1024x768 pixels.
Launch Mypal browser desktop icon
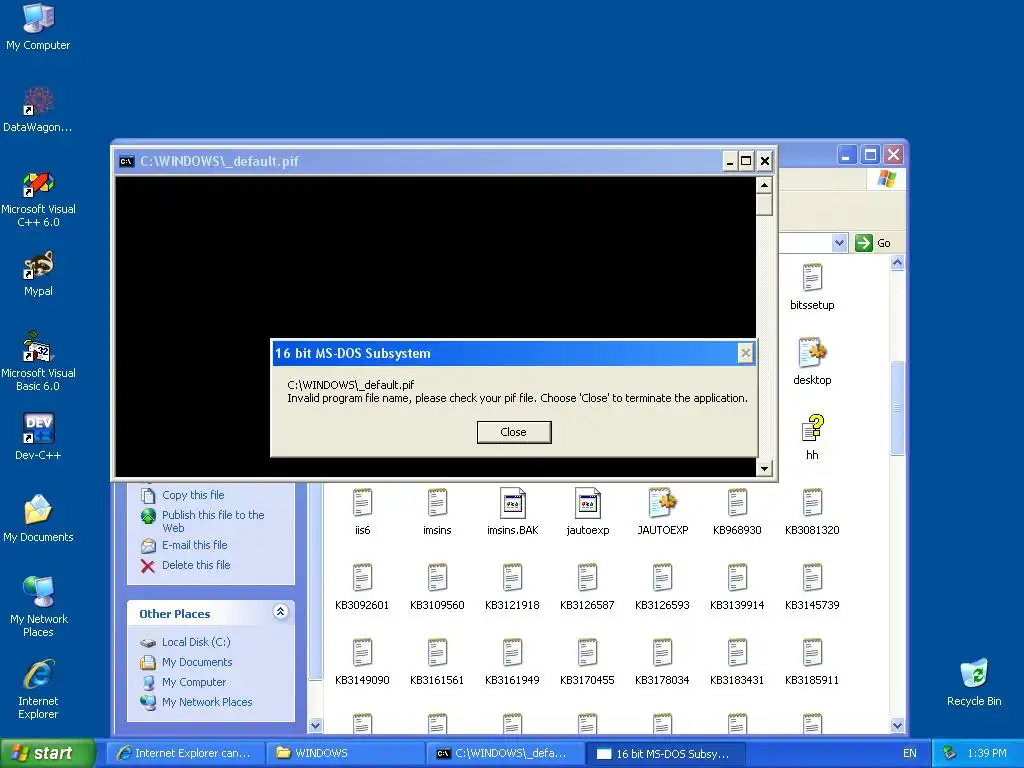point(38,274)
